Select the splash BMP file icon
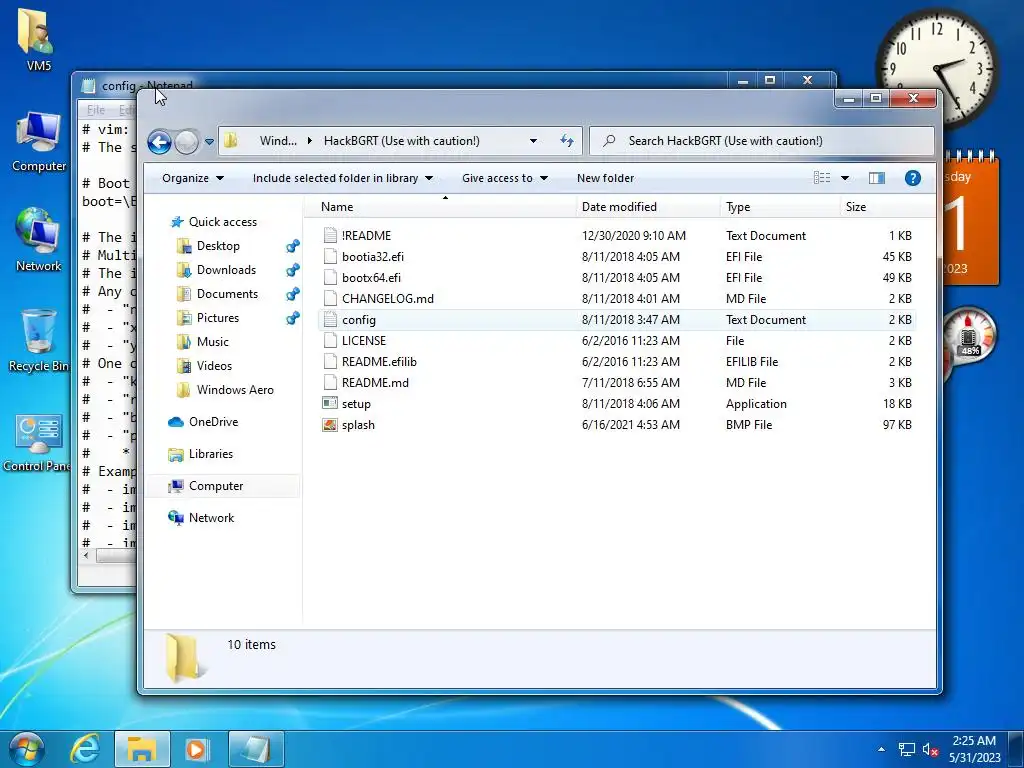This screenshot has width=1024, height=768. (330, 425)
